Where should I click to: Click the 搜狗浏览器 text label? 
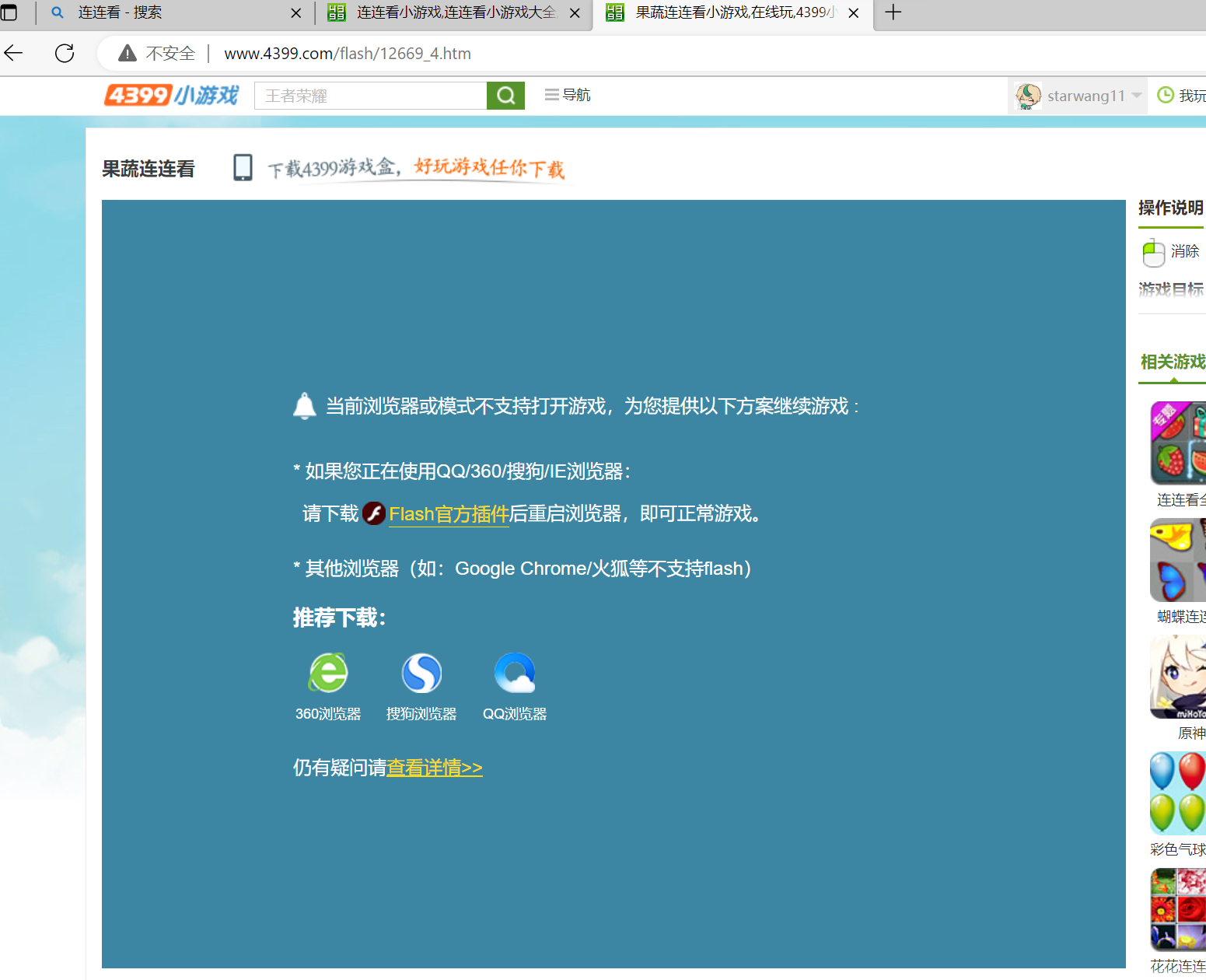(x=421, y=714)
